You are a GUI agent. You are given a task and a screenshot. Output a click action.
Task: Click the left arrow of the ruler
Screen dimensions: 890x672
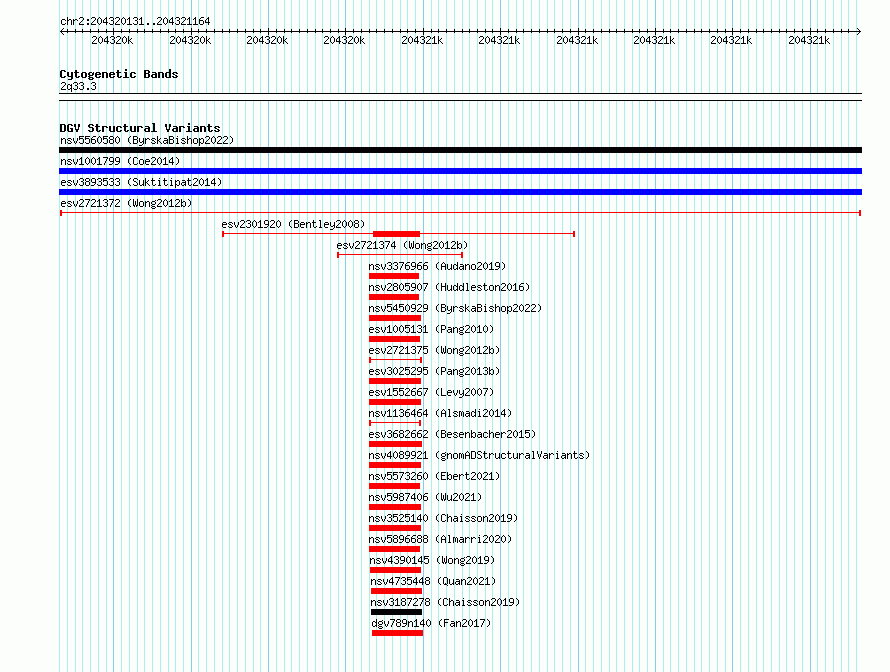tap(62, 31)
